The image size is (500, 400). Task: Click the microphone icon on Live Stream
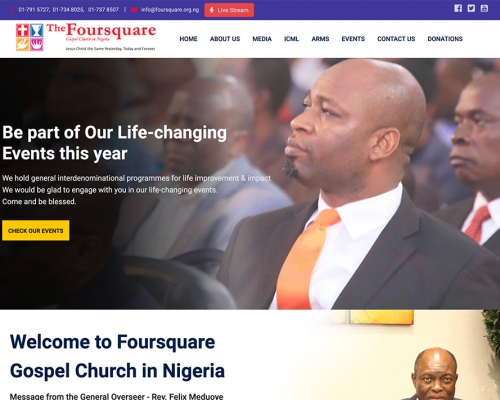(211, 10)
